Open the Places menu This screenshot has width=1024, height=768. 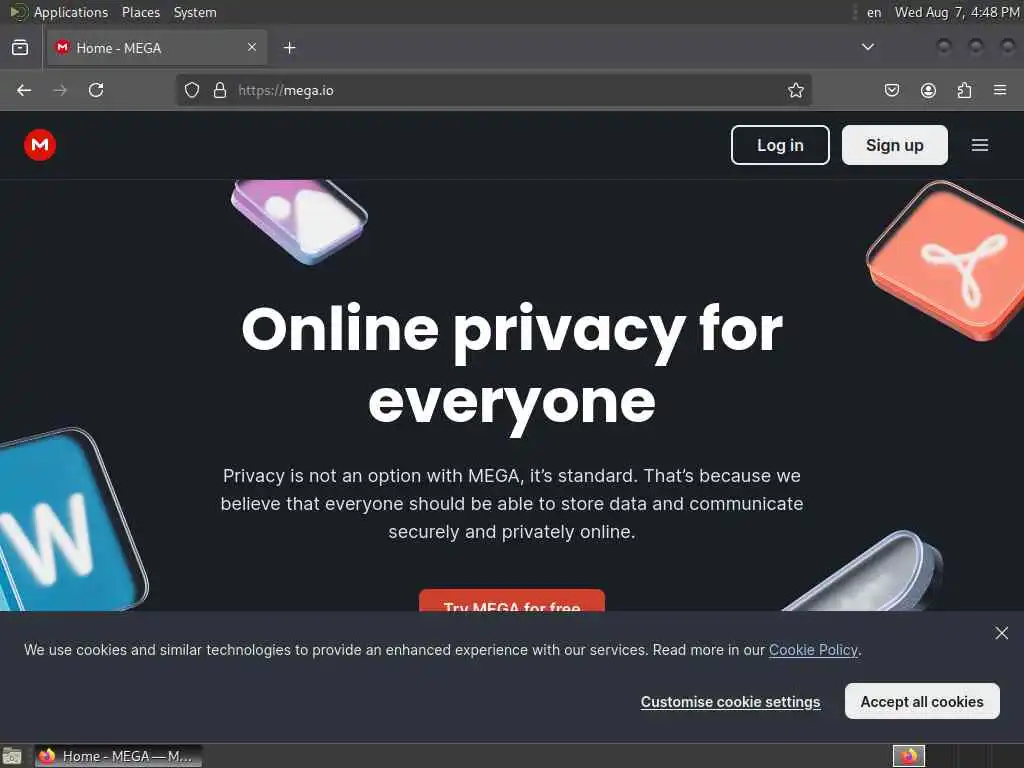[141, 12]
